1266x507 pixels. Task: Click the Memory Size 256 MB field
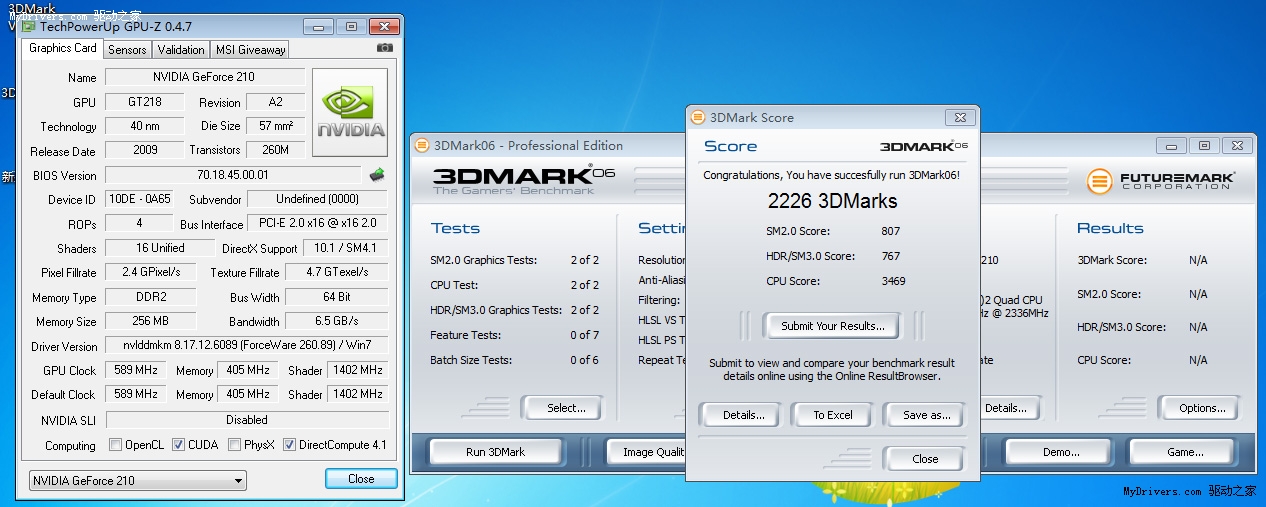pyautogui.click(x=150, y=321)
